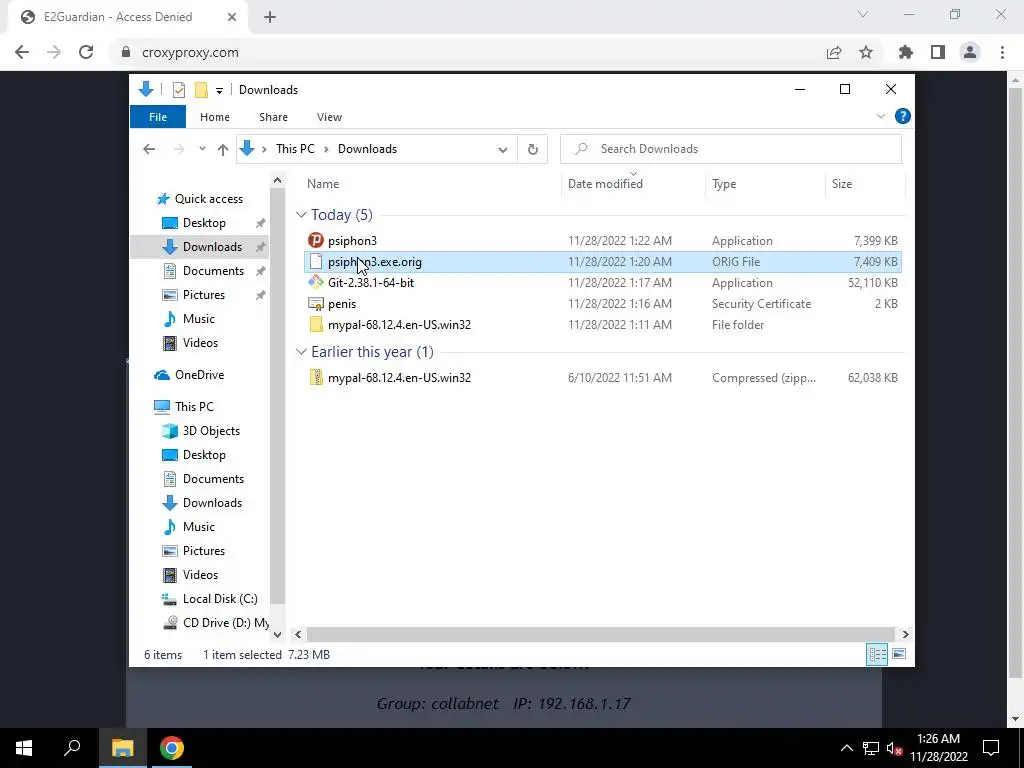Viewport: 1024px width, 768px height.
Task: Select the psiphon3.exe.orig file
Action: pyautogui.click(x=603, y=262)
